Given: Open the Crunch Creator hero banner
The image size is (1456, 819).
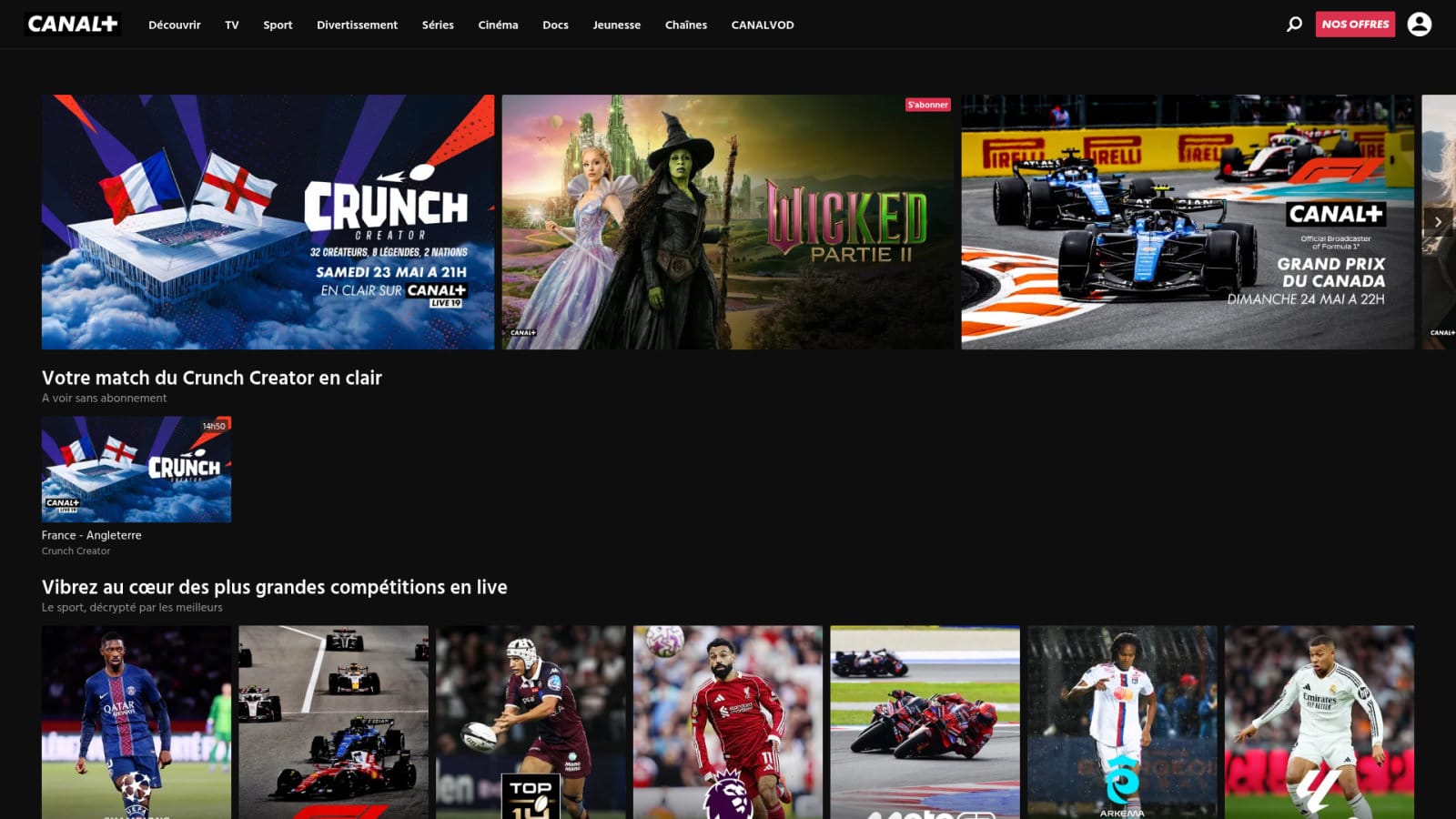Looking at the screenshot, I should point(268,222).
